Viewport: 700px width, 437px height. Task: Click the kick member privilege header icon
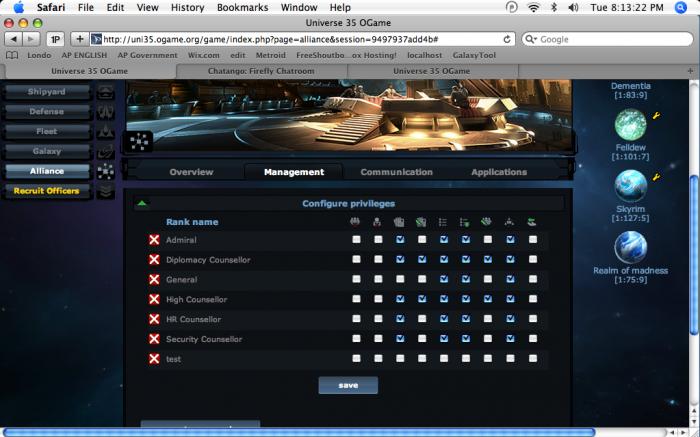click(x=377, y=222)
